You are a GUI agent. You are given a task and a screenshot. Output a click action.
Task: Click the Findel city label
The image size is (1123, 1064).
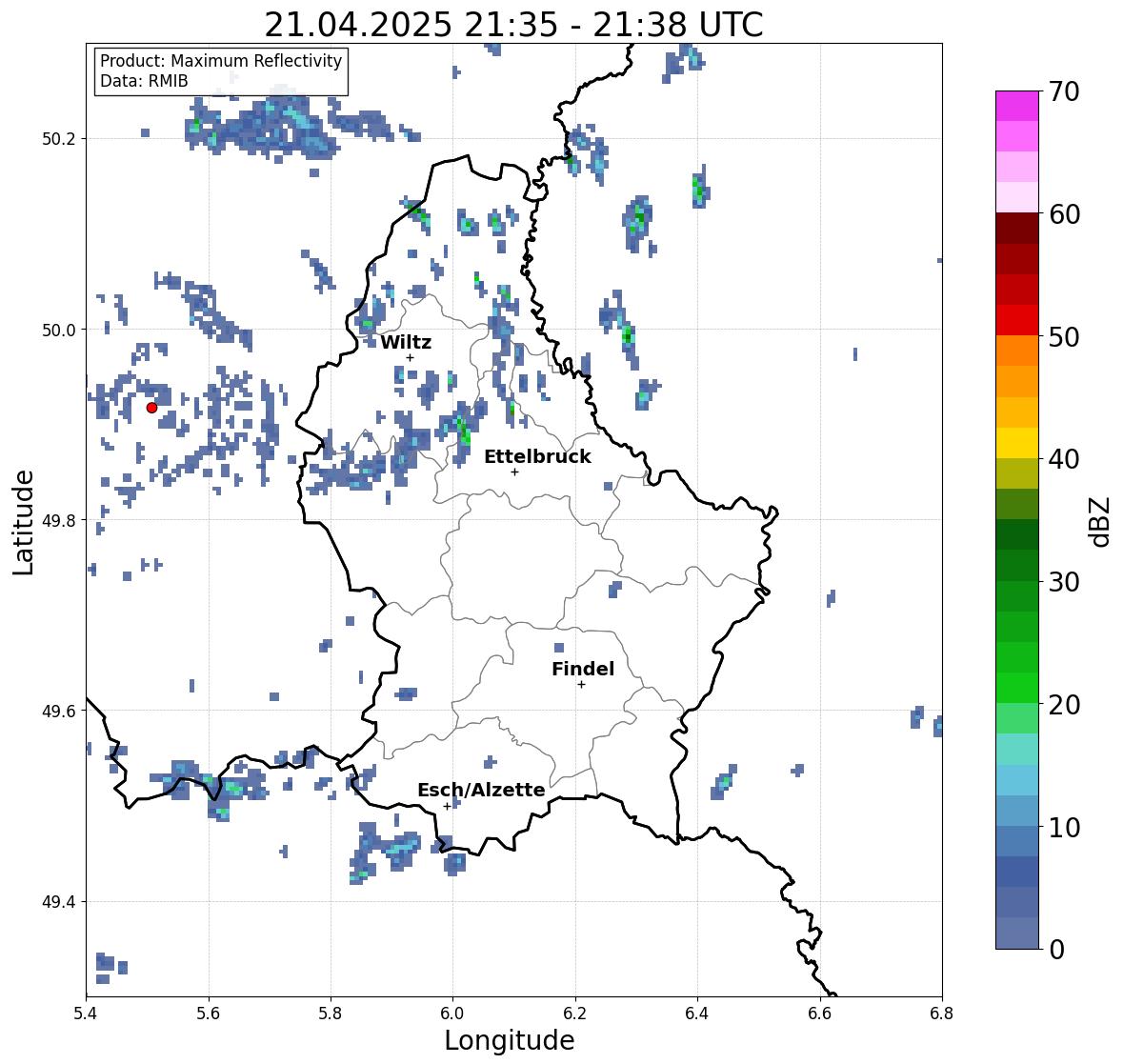point(583,669)
